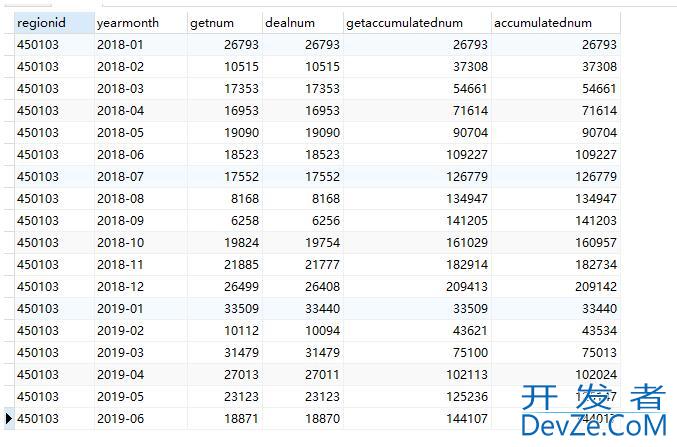
Task: Click the dealnum column header
Action: (303, 23)
